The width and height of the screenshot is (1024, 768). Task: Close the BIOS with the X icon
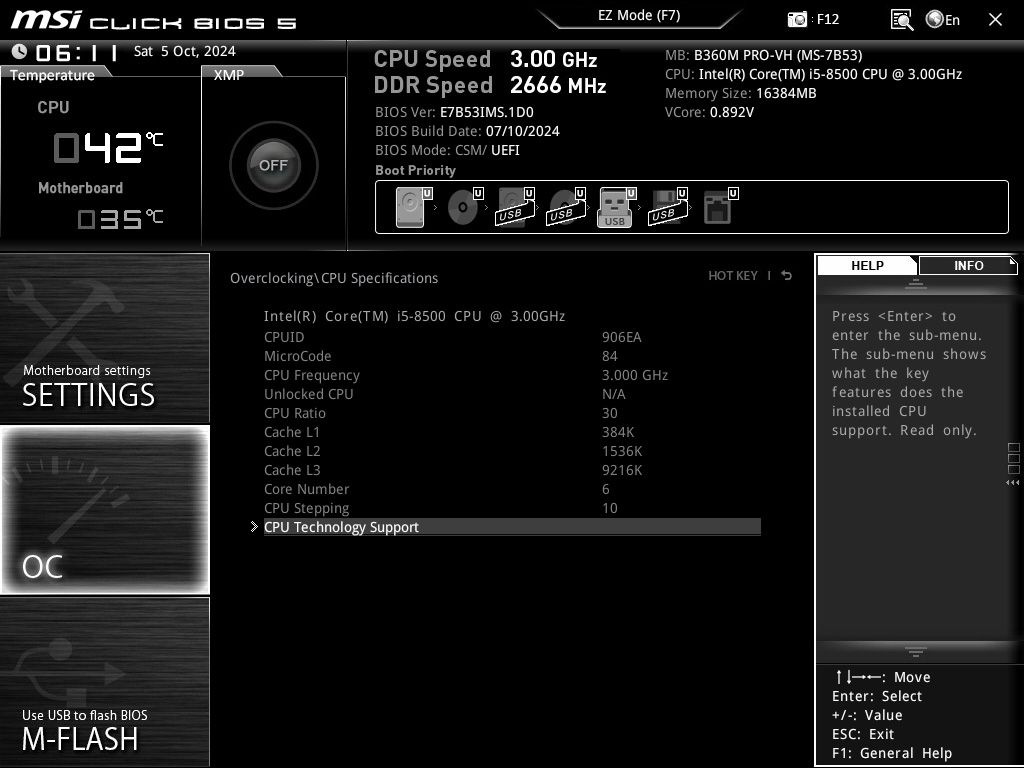tap(995, 20)
